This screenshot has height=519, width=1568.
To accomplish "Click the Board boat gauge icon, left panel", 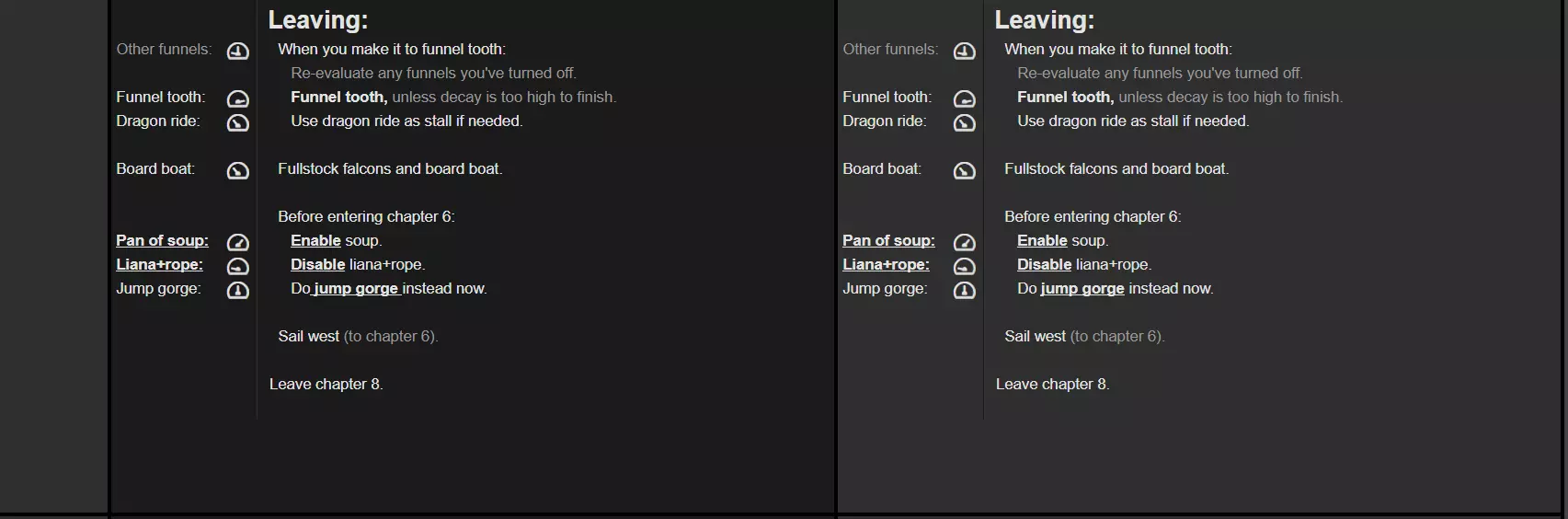I will tap(237, 171).
